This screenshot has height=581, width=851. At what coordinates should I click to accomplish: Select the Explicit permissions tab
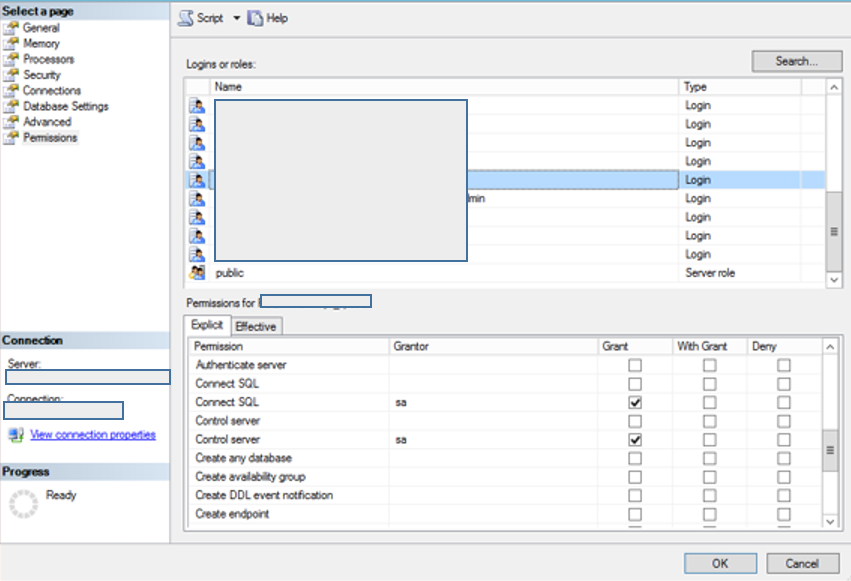point(206,326)
